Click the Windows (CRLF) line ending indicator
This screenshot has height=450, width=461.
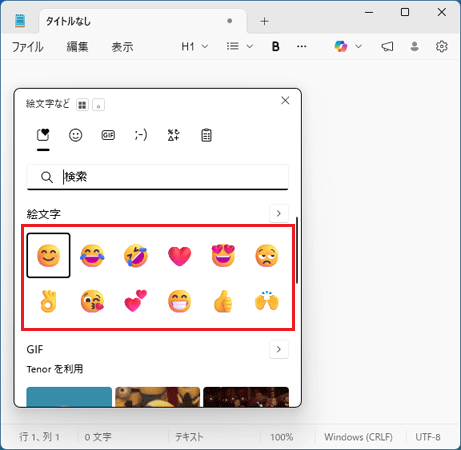tap(358, 437)
